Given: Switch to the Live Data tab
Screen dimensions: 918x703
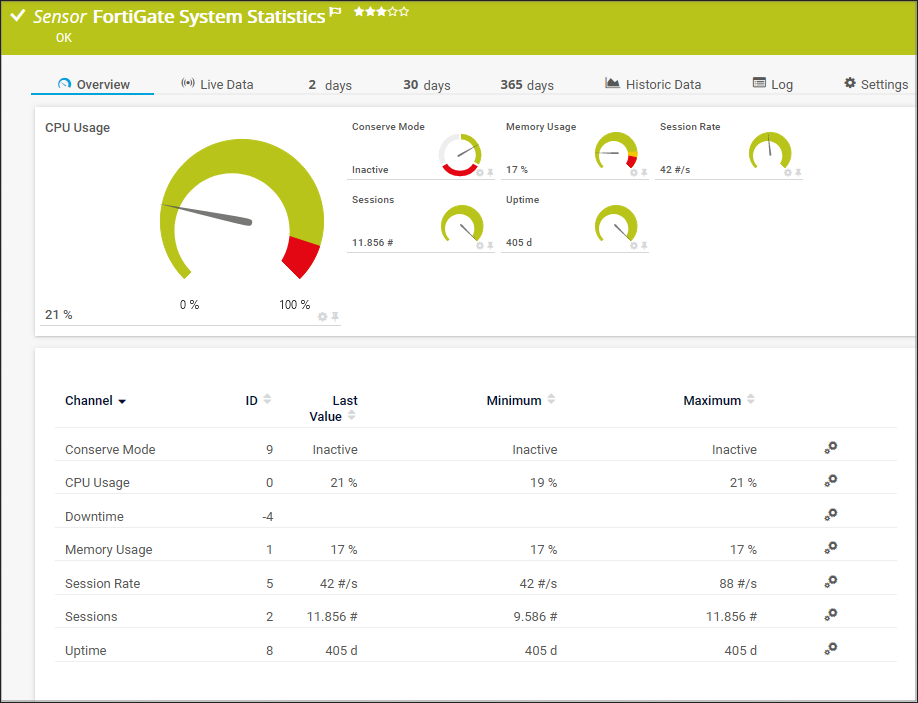Looking at the screenshot, I should pyautogui.click(x=217, y=85).
